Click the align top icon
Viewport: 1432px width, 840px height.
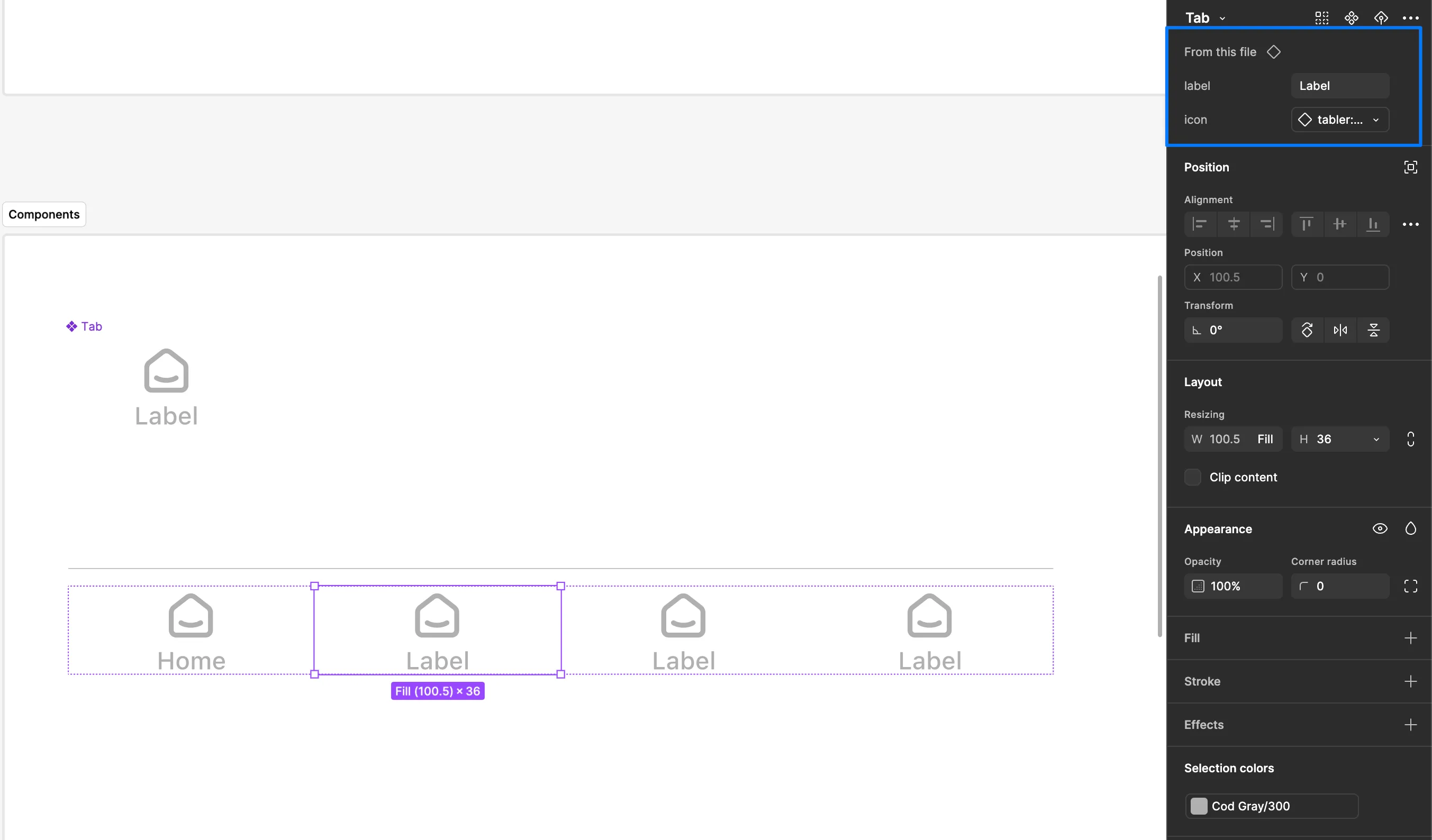(x=1307, y=224)
